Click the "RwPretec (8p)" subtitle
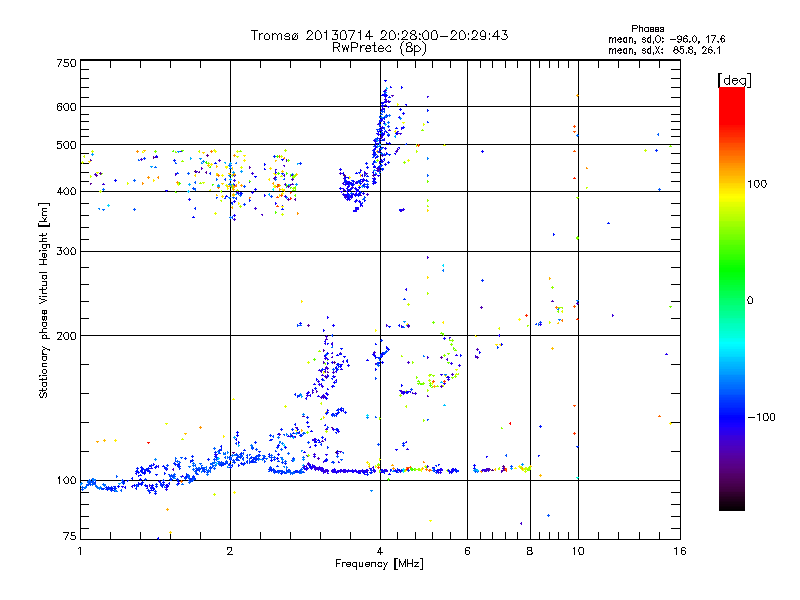 click(379, 48)
